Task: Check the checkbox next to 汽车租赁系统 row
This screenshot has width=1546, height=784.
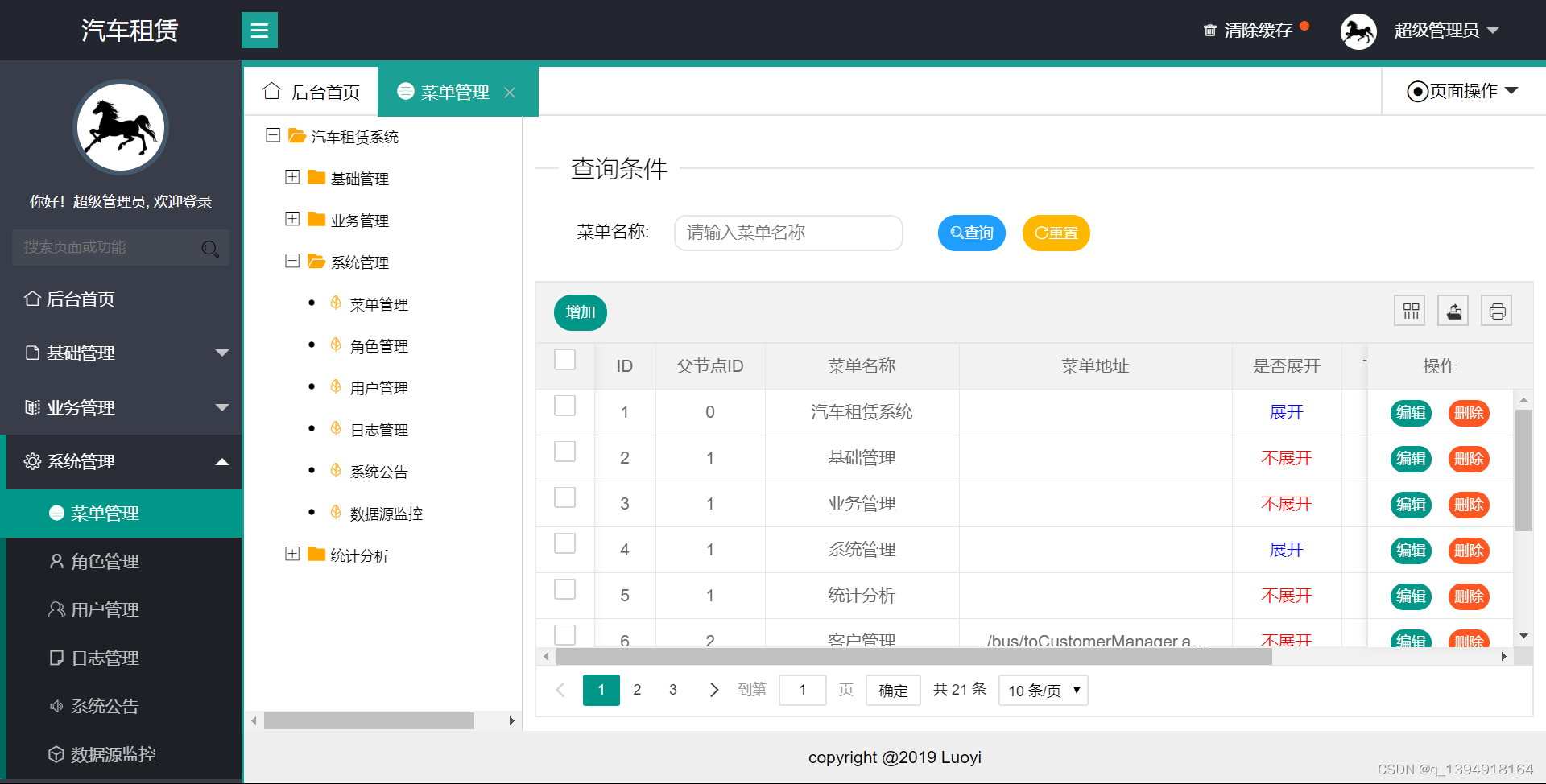Action: [x=565, y=406]
